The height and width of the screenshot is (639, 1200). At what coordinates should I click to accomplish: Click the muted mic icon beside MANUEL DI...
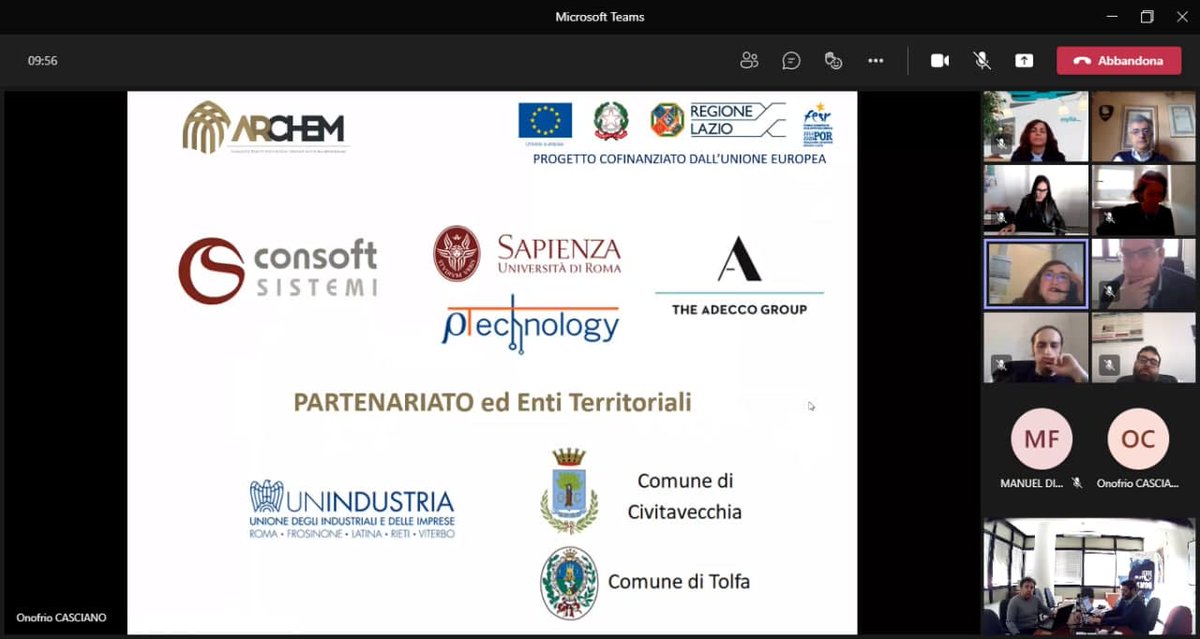1077,483
